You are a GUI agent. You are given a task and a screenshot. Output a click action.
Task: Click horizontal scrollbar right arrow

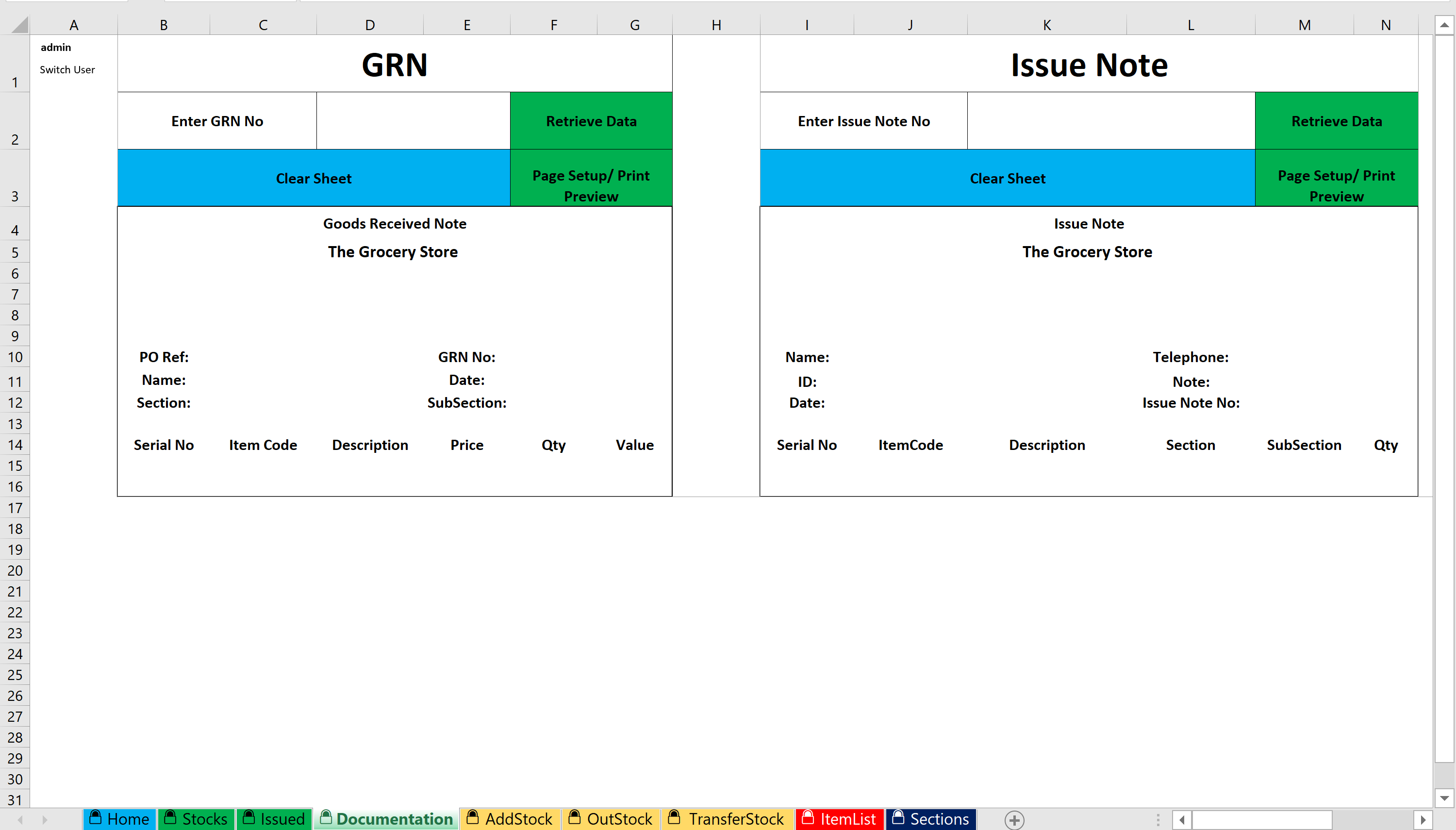(1423, 820)
